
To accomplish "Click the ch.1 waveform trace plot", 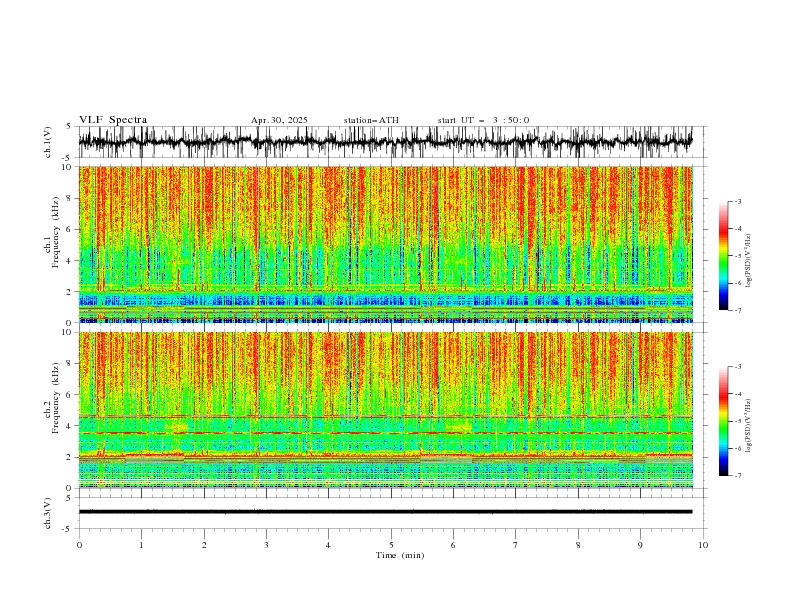I will pyautogui.click(x=385, y=142).
